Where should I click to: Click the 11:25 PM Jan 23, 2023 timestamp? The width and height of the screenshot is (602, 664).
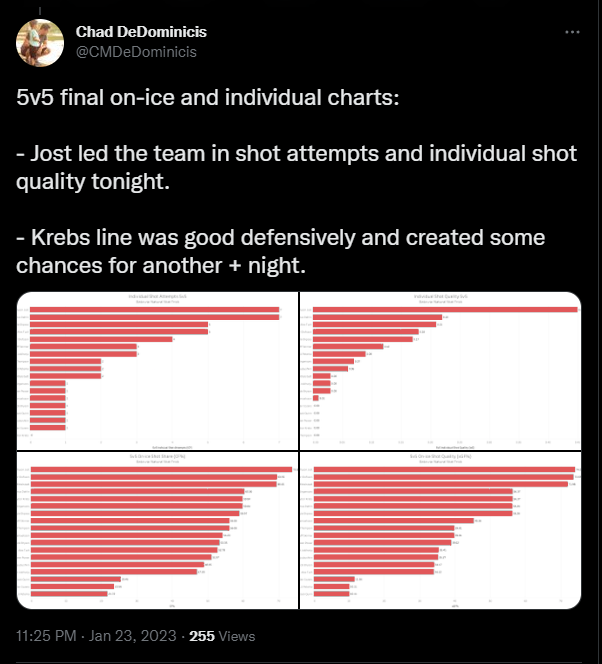coord(96,636)
